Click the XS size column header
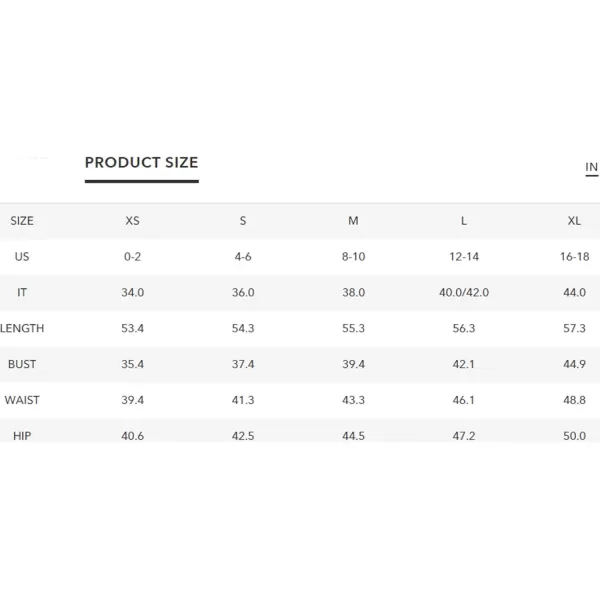The image size is (600, 600). tap(132, 221)
